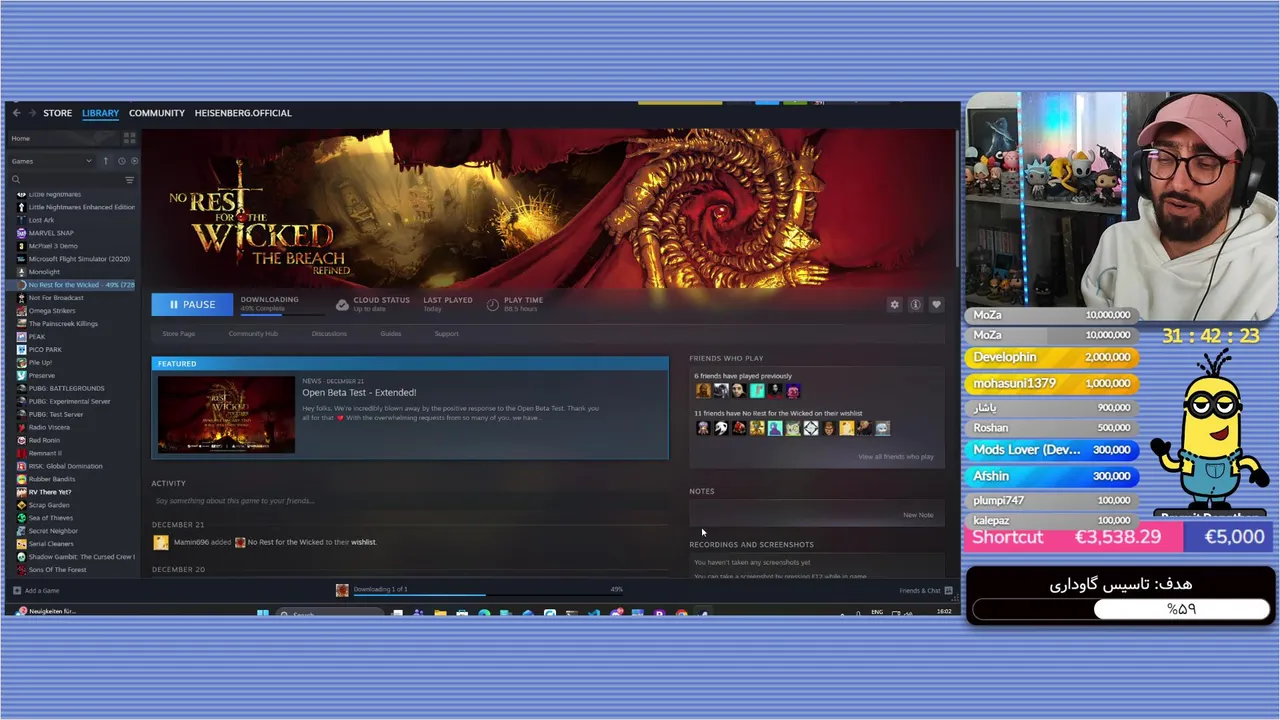1280x720 pixels.
Task: Click the Add a Game plus icon
Action: click(17, 590)
